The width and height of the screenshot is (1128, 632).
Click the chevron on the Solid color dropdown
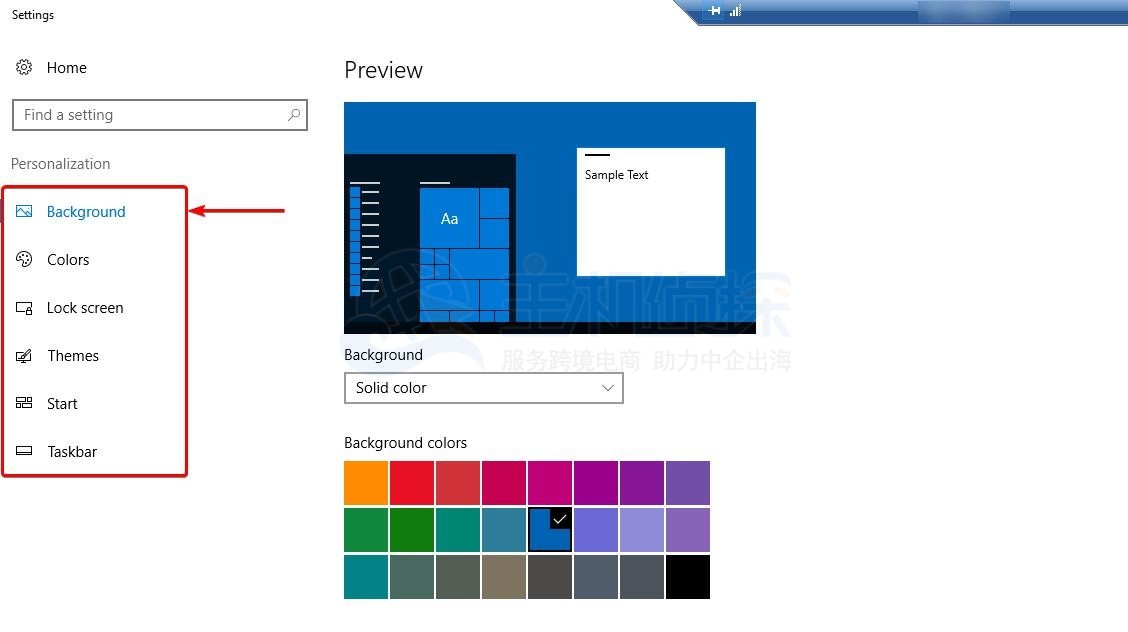pos(608,388)
